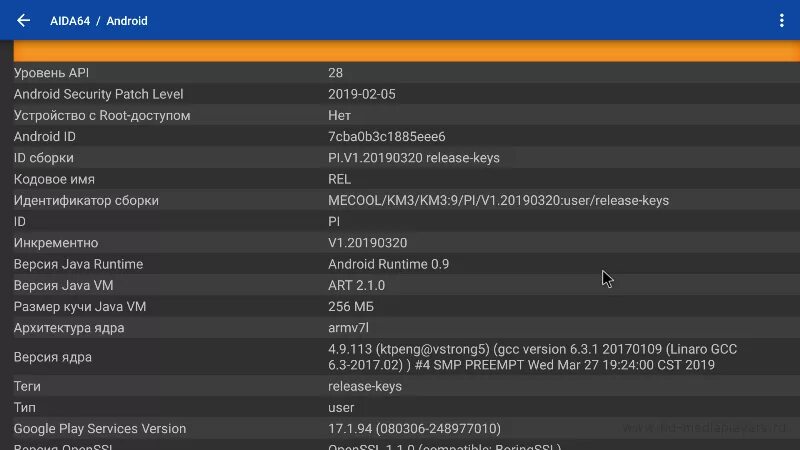
Task: Select the API level value 28
Action: pyautogui.click(x=335, y=73)
